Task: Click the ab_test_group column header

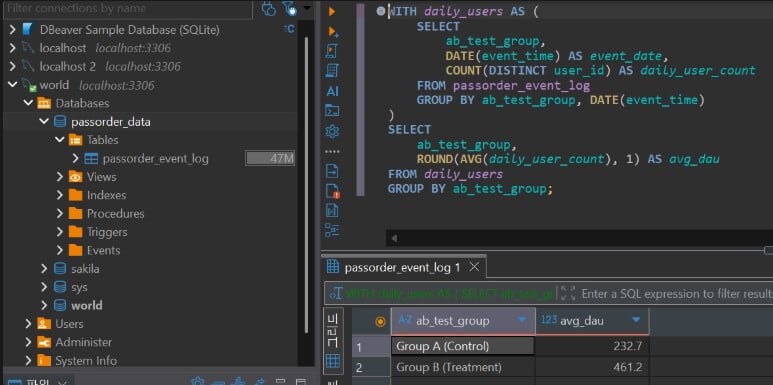Action: (463, 321)
